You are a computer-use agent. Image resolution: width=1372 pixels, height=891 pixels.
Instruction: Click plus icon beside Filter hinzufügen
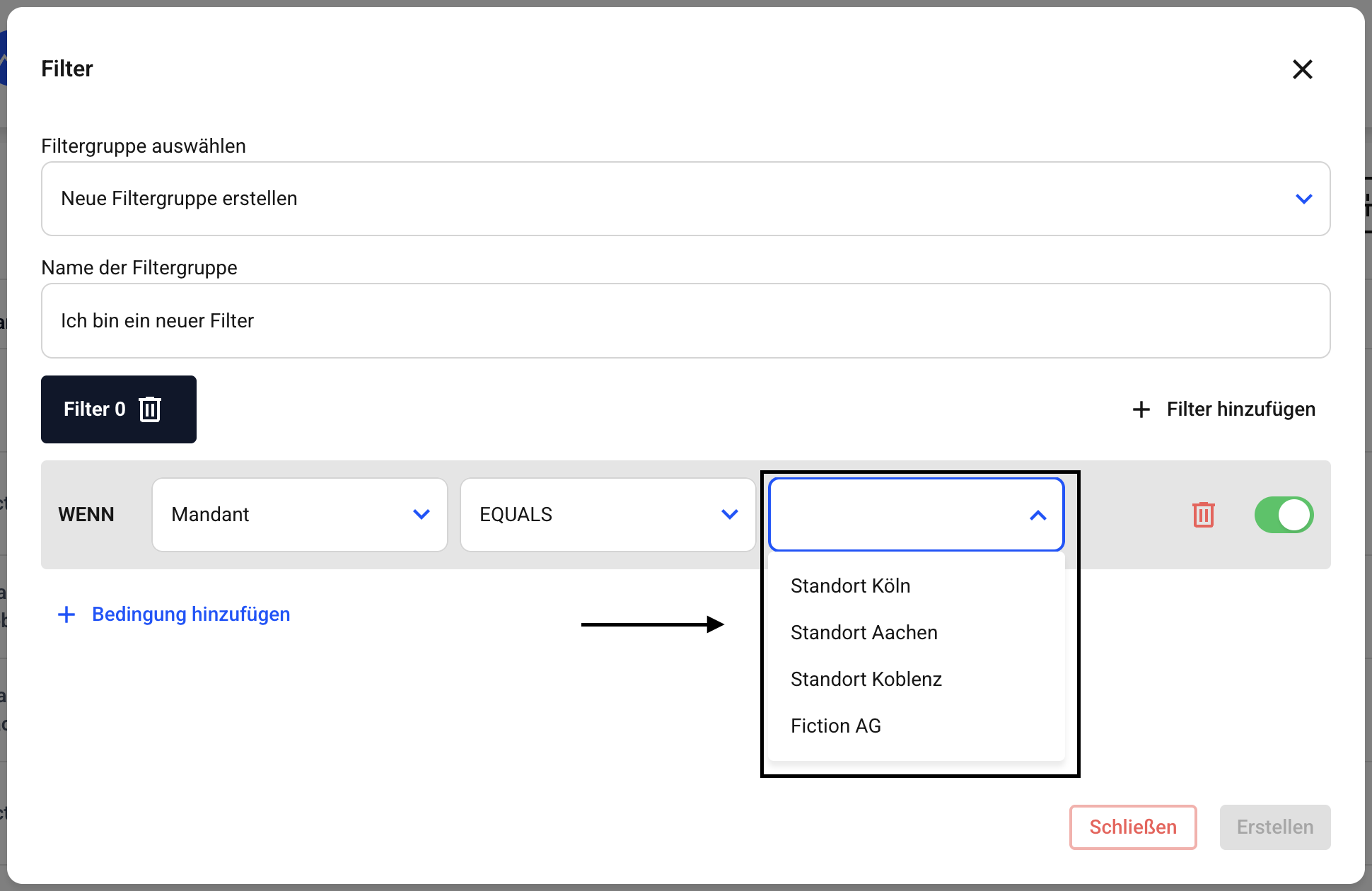[x=1141, y=409]
